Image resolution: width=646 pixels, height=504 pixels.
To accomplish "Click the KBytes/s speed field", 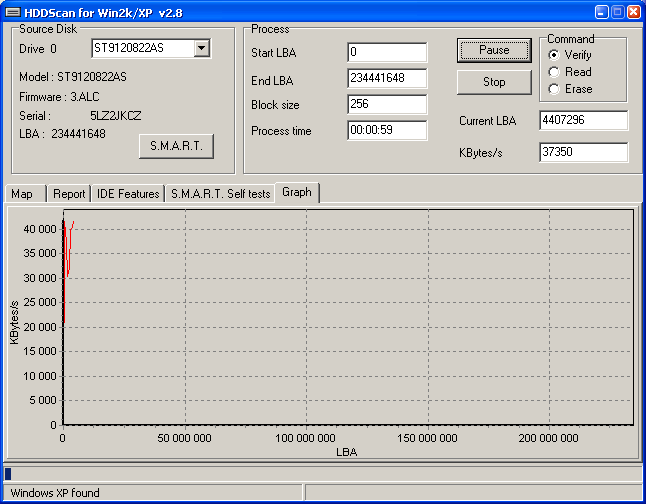I will click(583, 152).
